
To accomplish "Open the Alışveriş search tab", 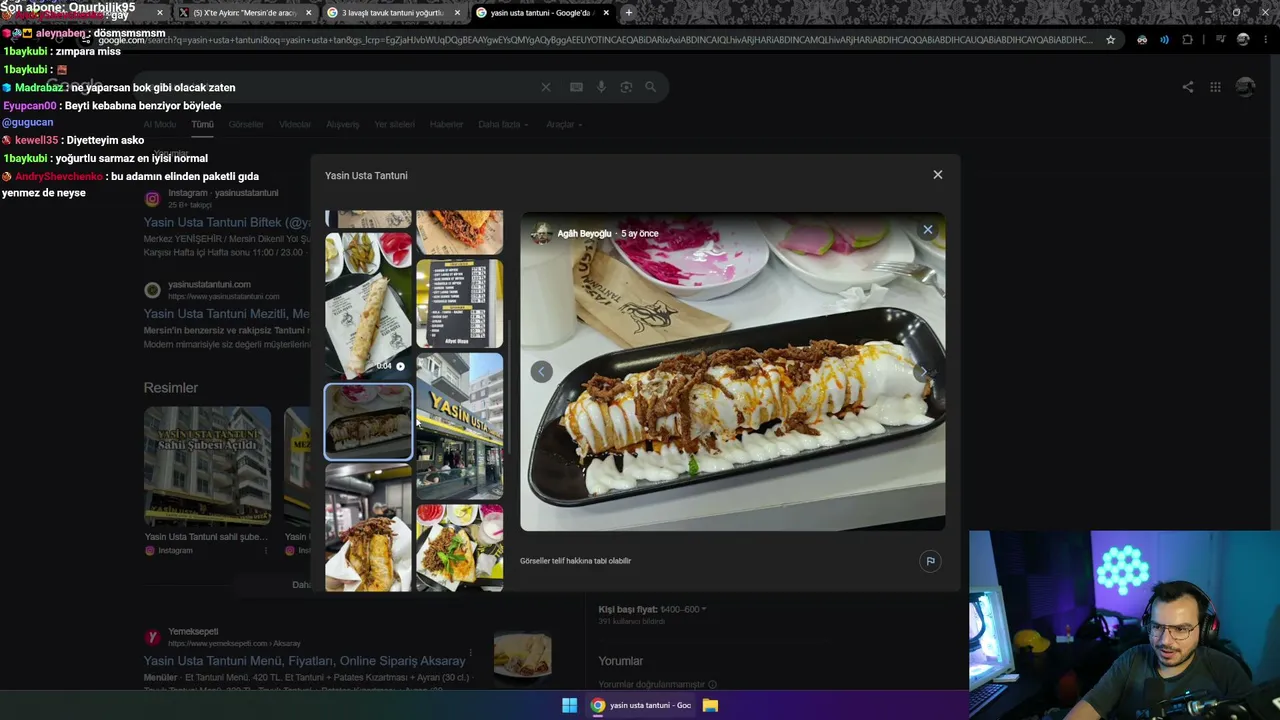I will 343,125.
